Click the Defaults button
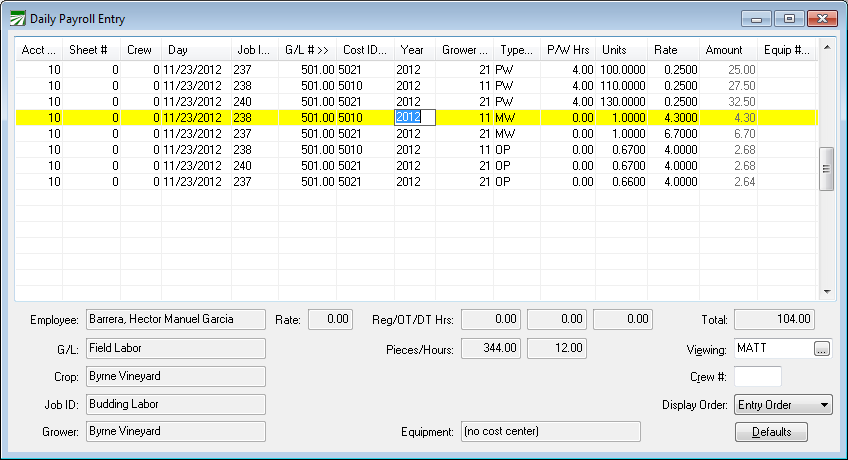 (x=771, y=432)
